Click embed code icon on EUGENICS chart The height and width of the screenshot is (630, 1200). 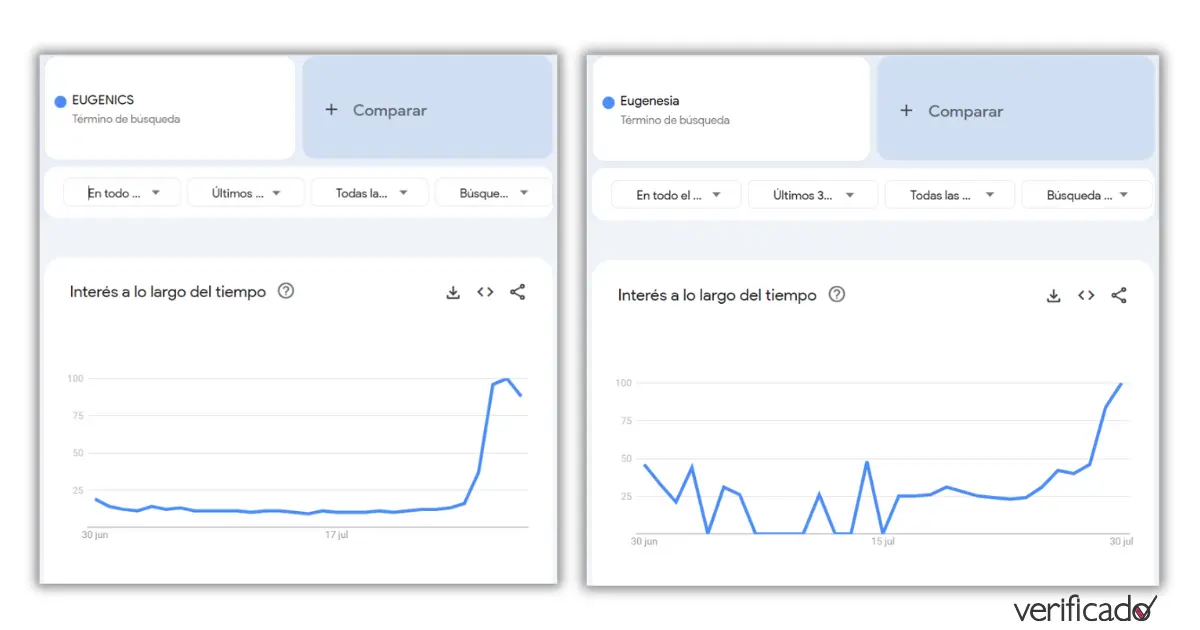pos(485,292)
